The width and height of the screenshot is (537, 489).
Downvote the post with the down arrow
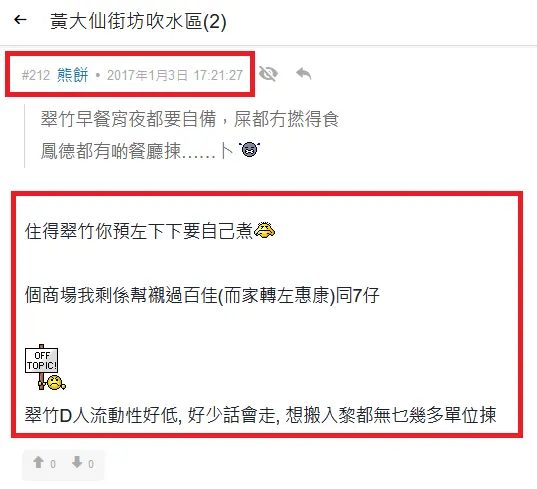pyautogui.click(x=77, y=462)
